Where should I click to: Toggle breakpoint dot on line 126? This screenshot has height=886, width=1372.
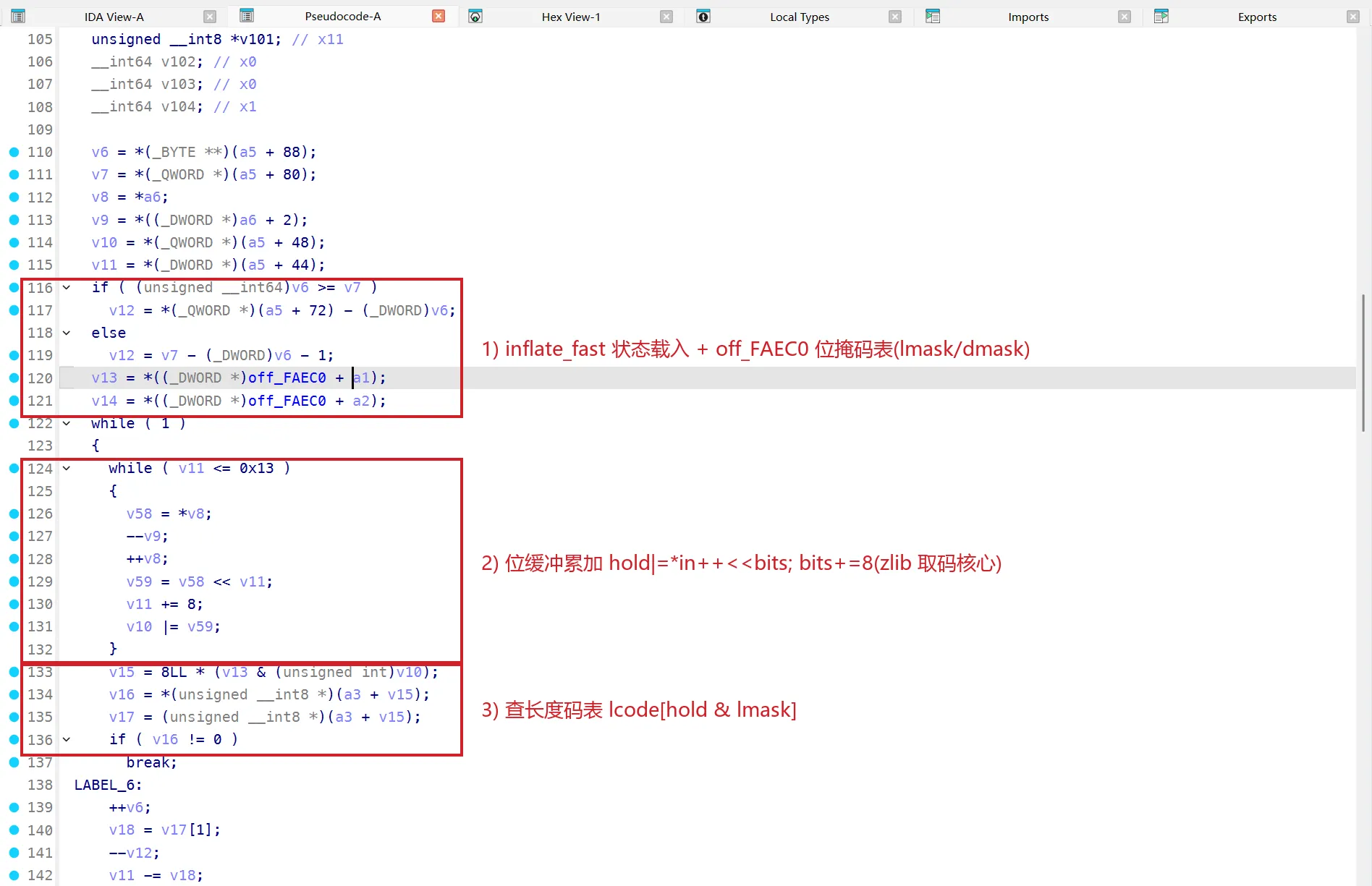click(x=14, y=514)
